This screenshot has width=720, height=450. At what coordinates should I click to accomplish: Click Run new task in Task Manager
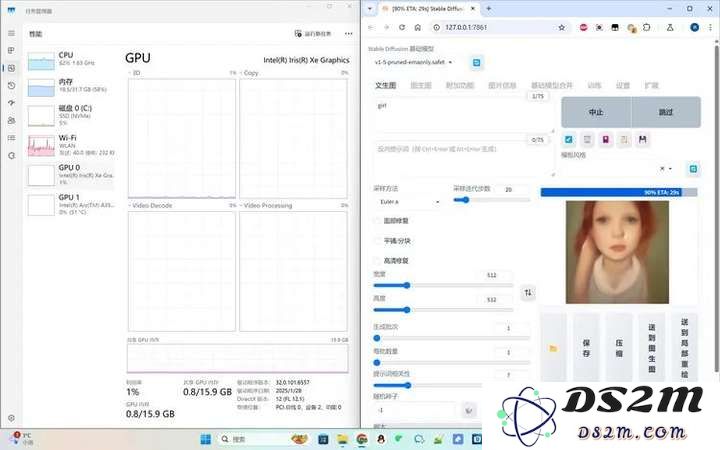point(313,34)
